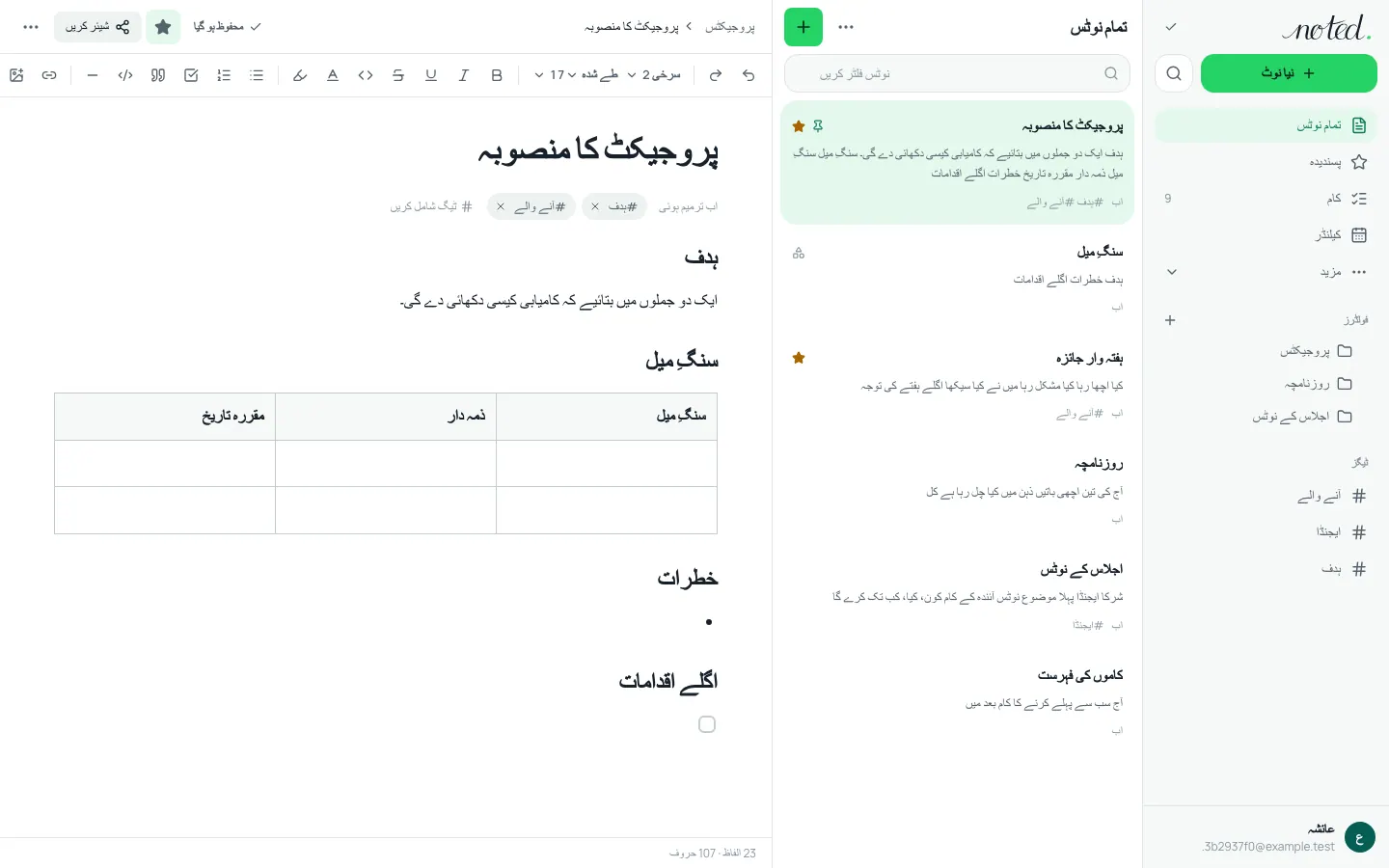This screenshot has width=1389, height=868.
Task: Insert an image into the note
Action: pos(16,75)
